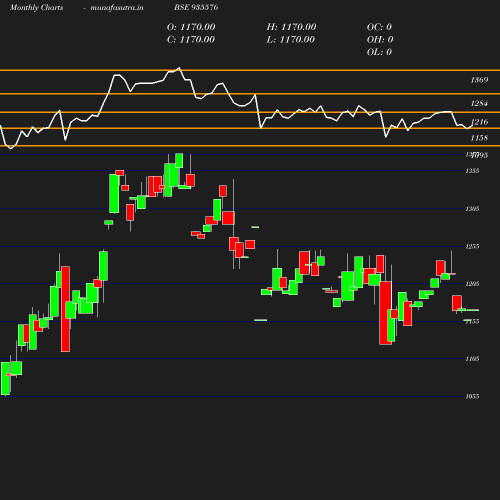The image size is (500, 500).
Task: Click the 1055 price axis label
Action: point(472,396)
